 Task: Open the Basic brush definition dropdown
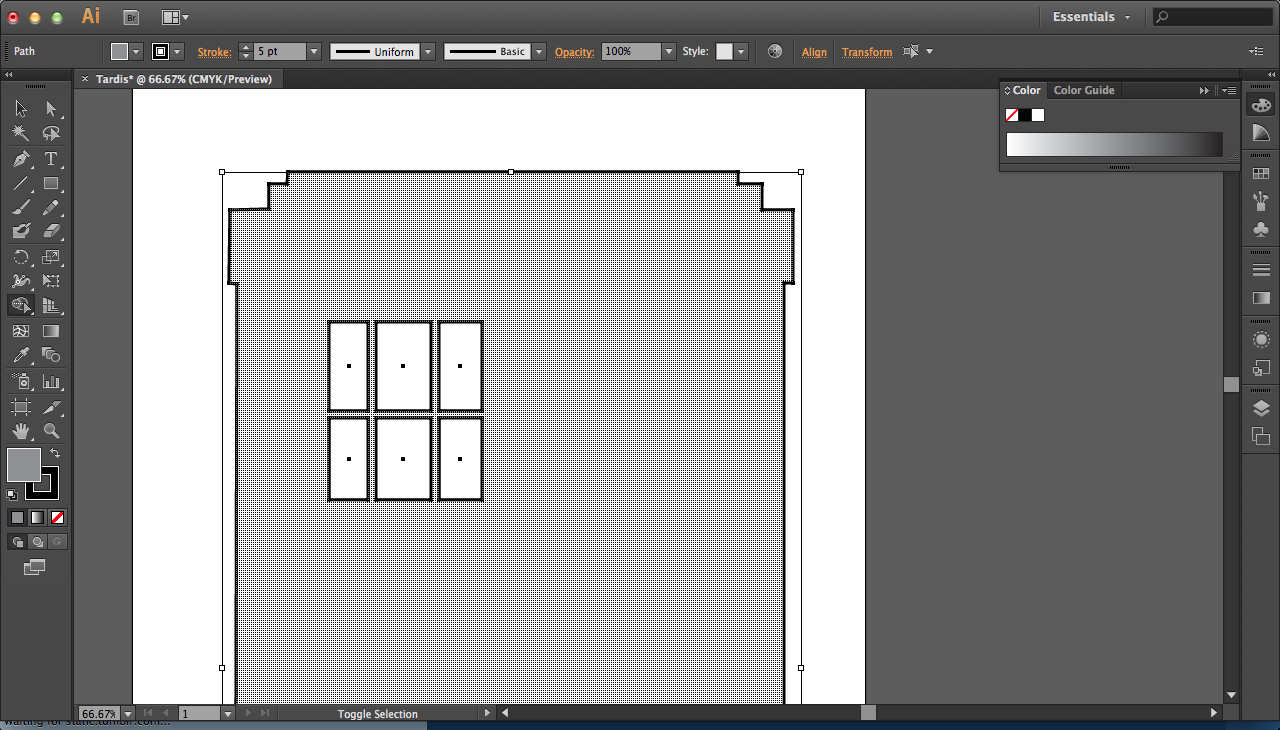click(539, 51)
